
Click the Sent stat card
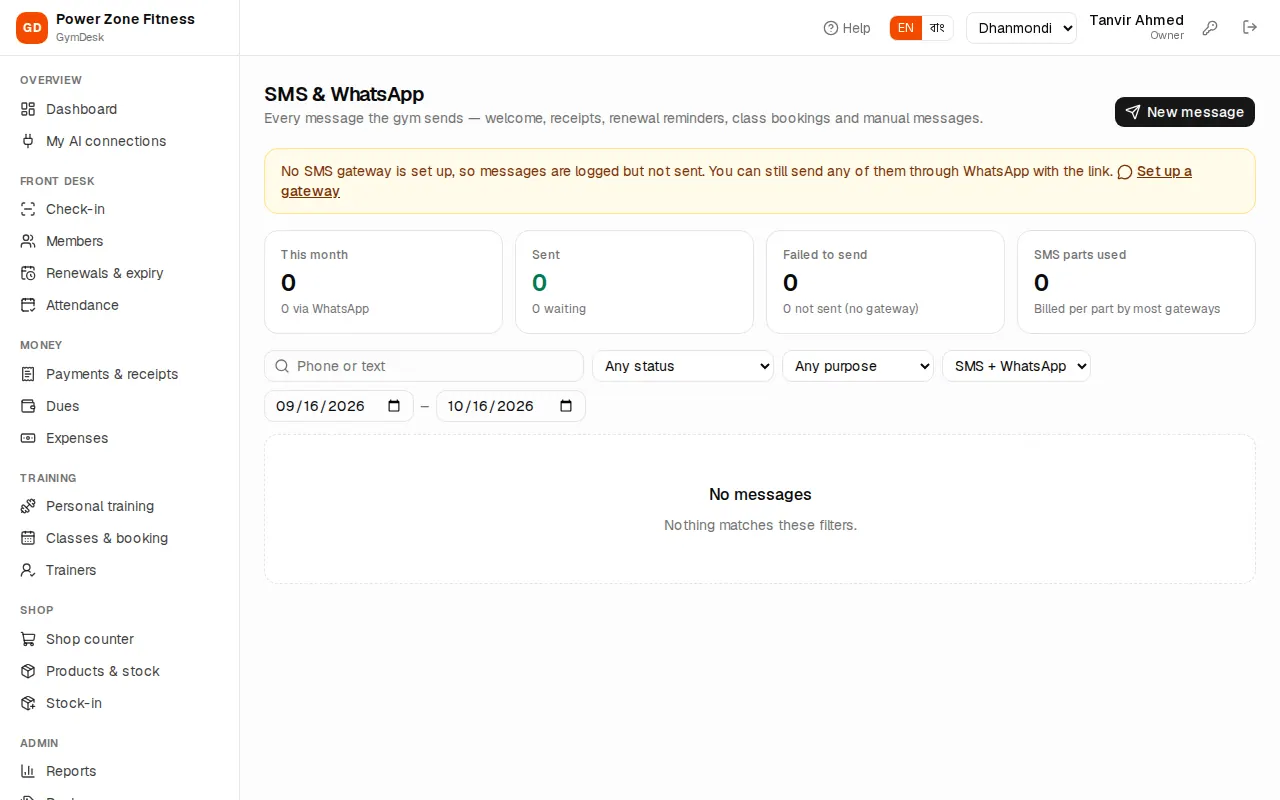[x=634, y=282]
